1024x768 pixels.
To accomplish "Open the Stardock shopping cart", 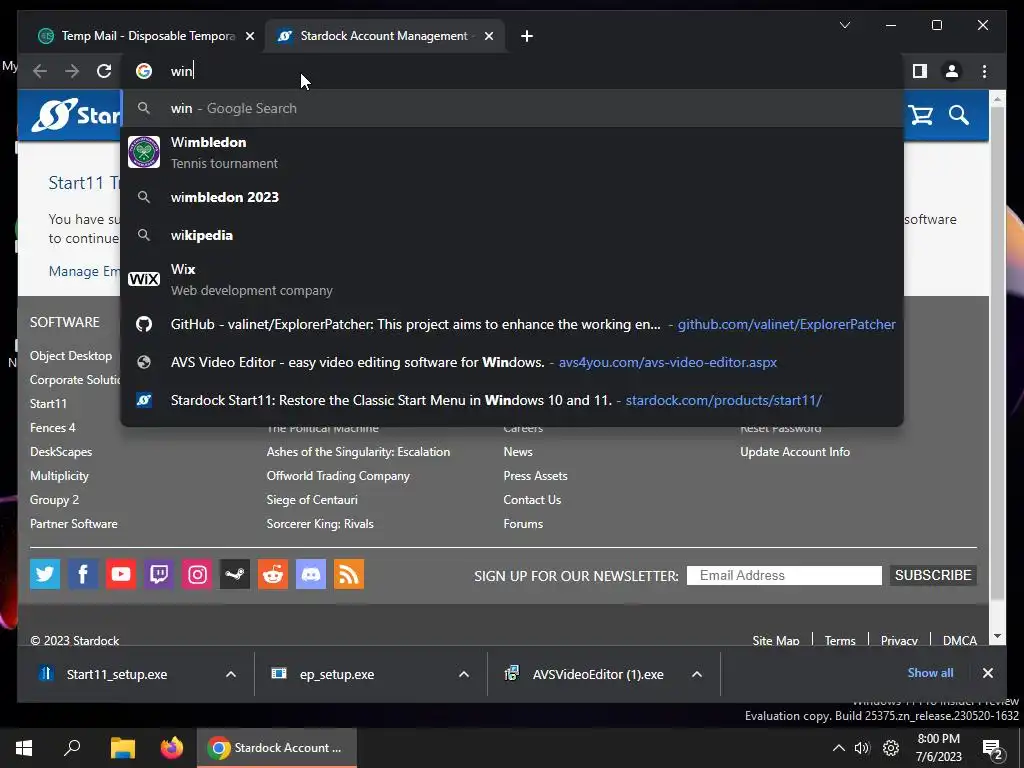I will point(921,116).
